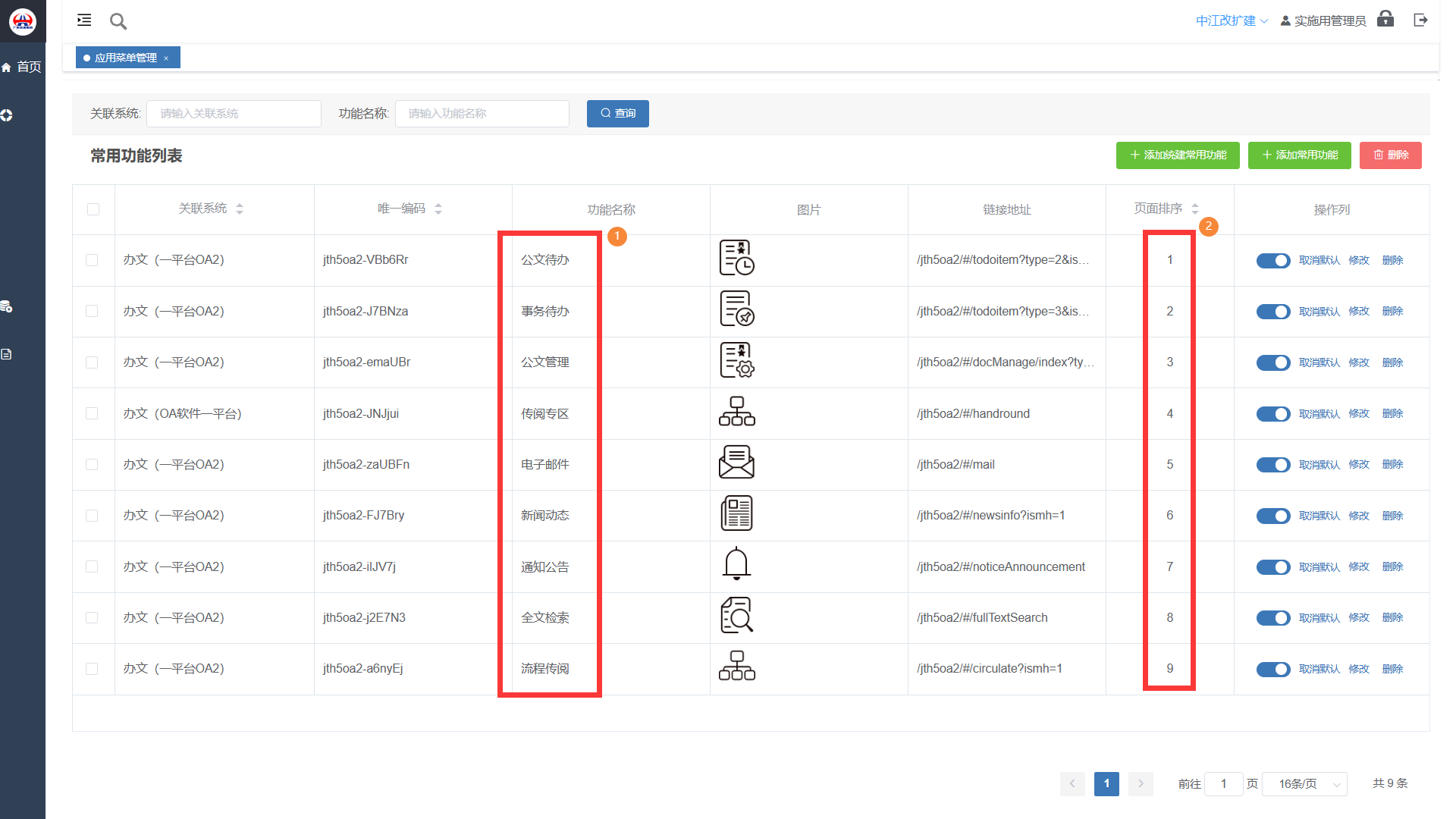The height and width of the screenshot is (819, 1456).
Task: Check the checkbox for 传阅专区 row
Action: [92, 413]
